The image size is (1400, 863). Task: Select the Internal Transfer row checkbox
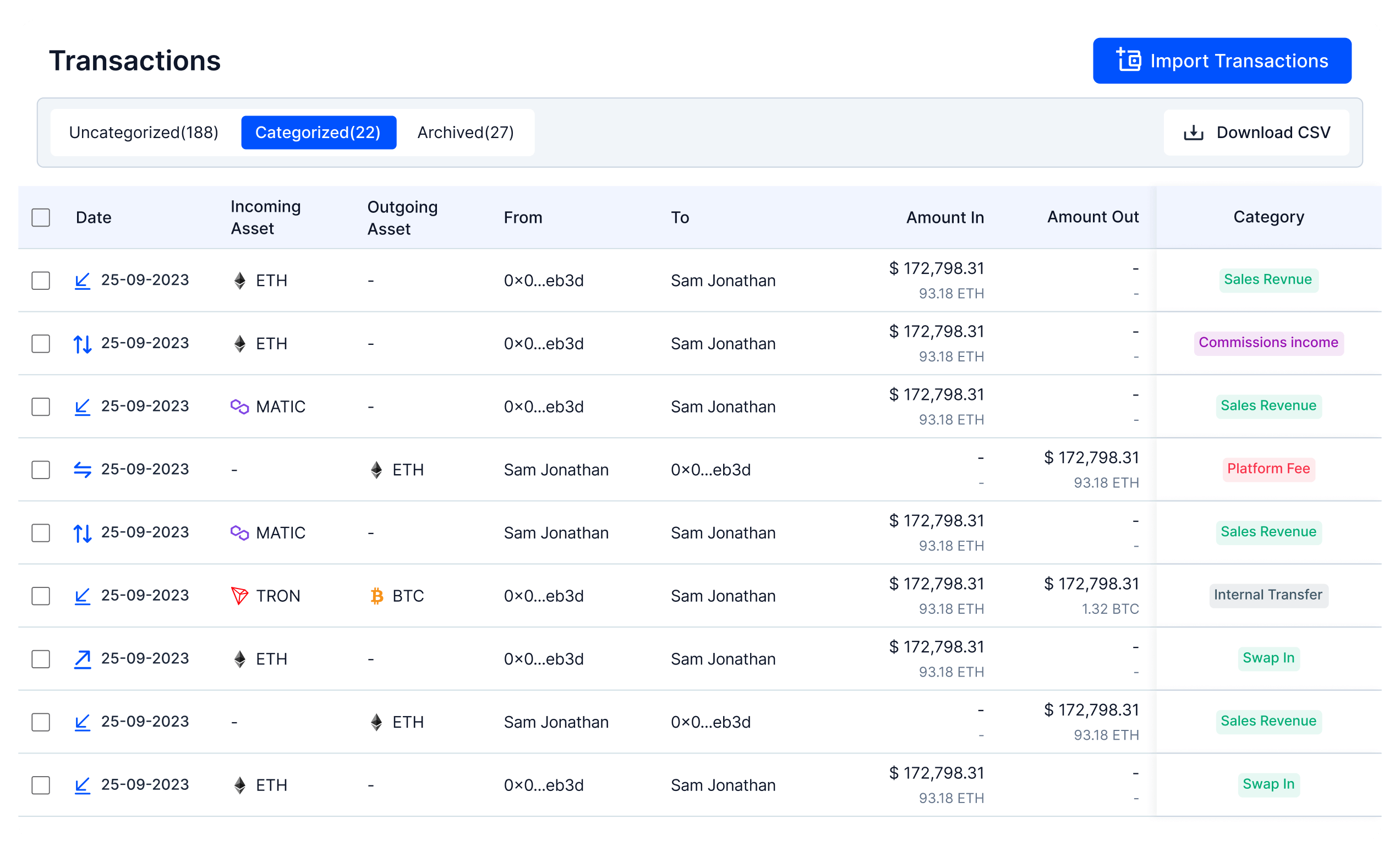[x=41, y=596]
